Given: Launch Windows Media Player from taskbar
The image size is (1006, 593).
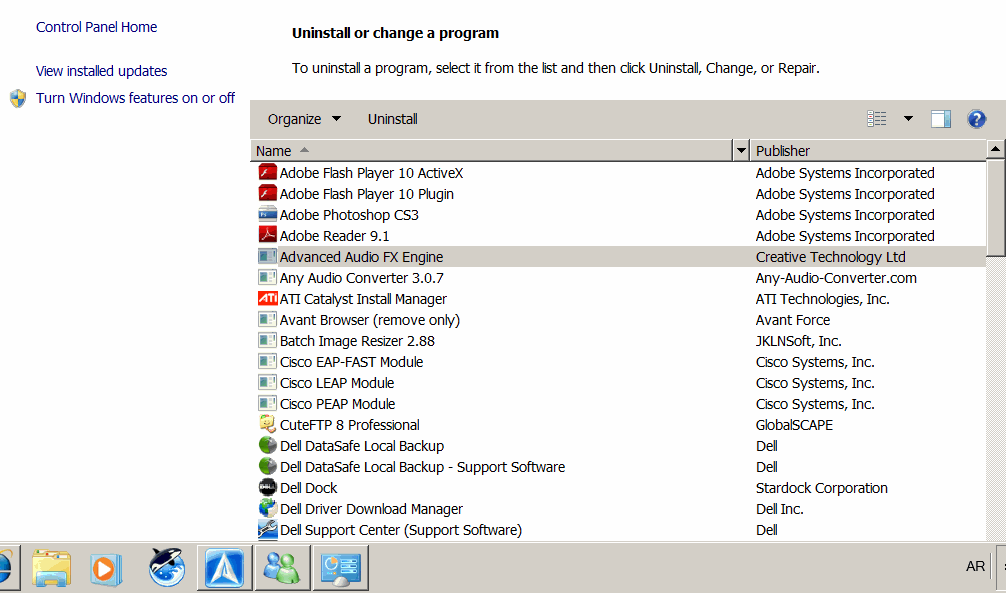Looking at the screenshot, I should (106, 568).
